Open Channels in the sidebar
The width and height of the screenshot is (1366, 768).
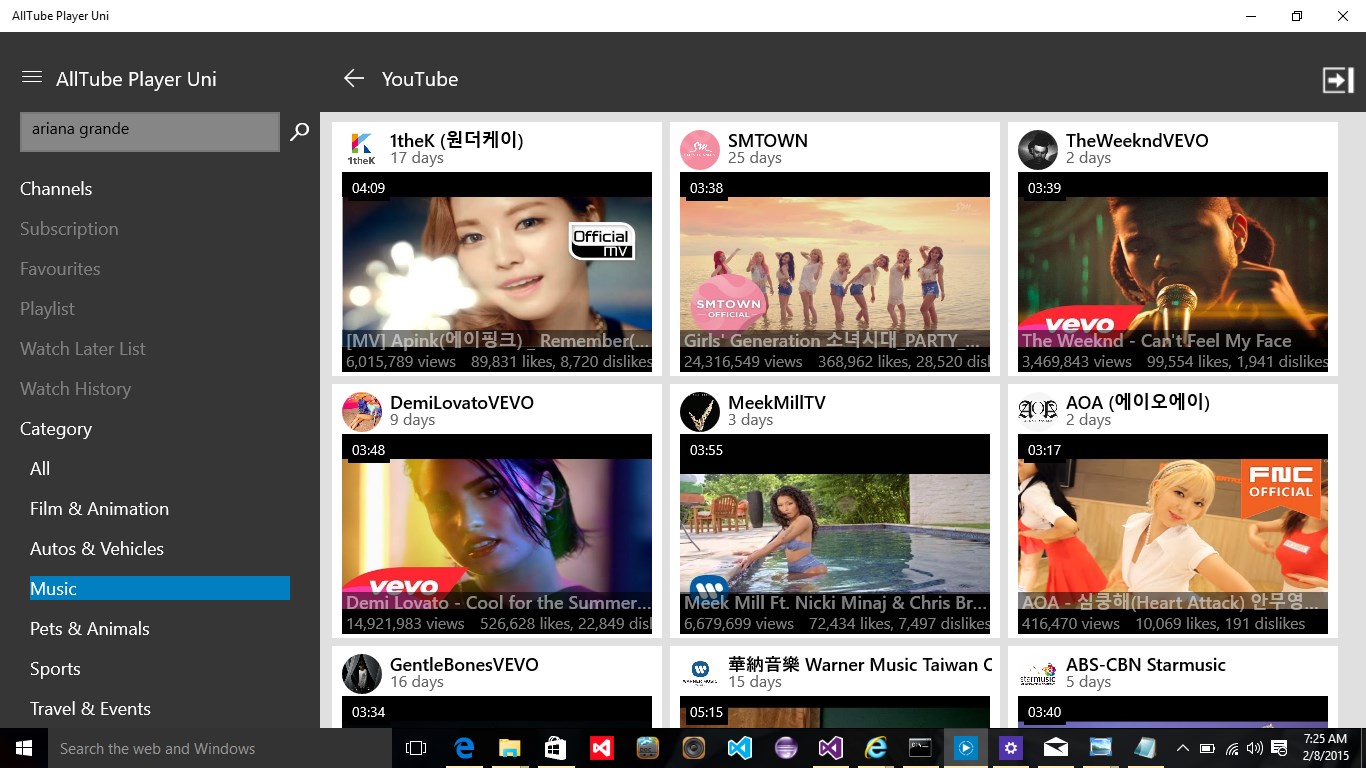coord(56,189)
